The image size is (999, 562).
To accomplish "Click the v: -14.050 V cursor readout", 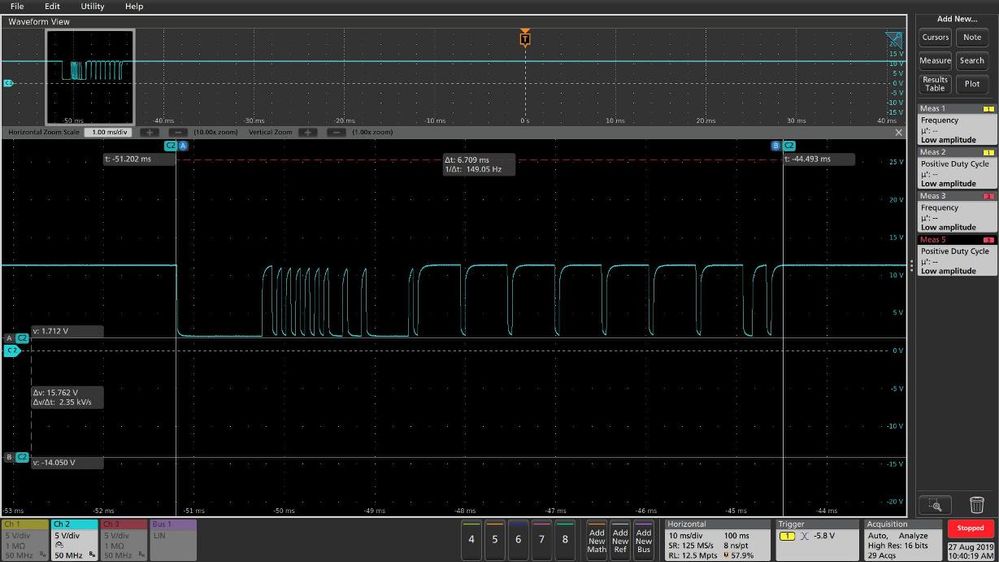I will [67, 463].
